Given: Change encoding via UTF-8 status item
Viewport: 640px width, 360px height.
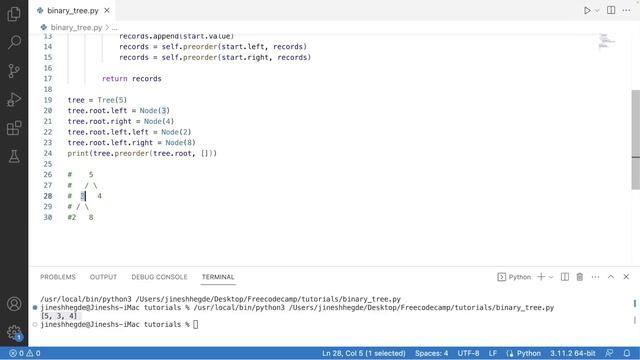Looking at the screenshot, I should (x=468, y=353).
